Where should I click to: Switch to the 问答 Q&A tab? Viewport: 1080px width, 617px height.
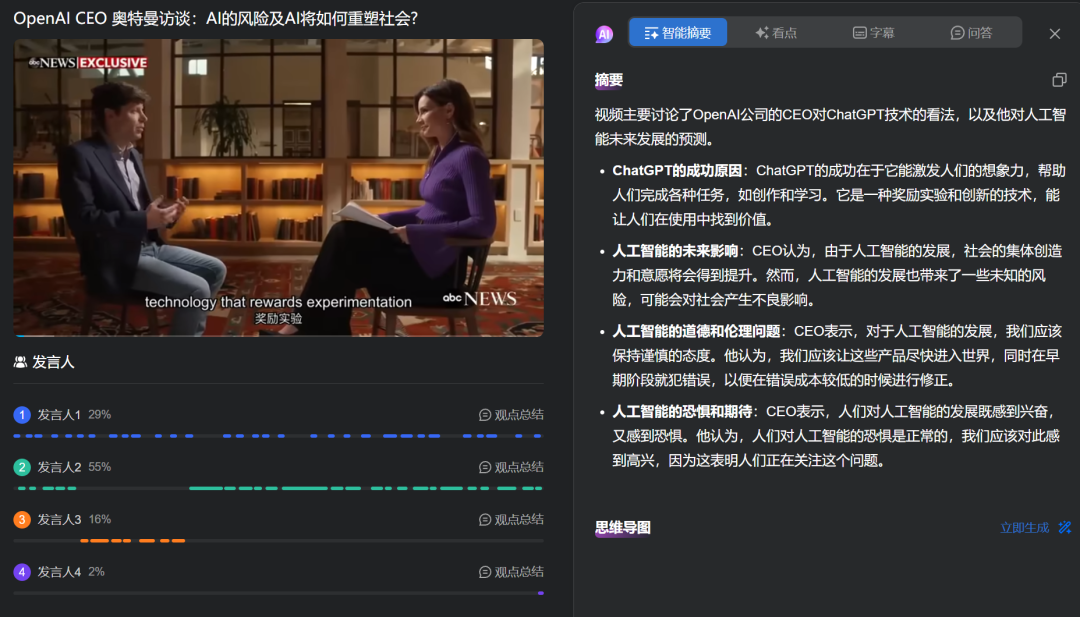[971, 32]
